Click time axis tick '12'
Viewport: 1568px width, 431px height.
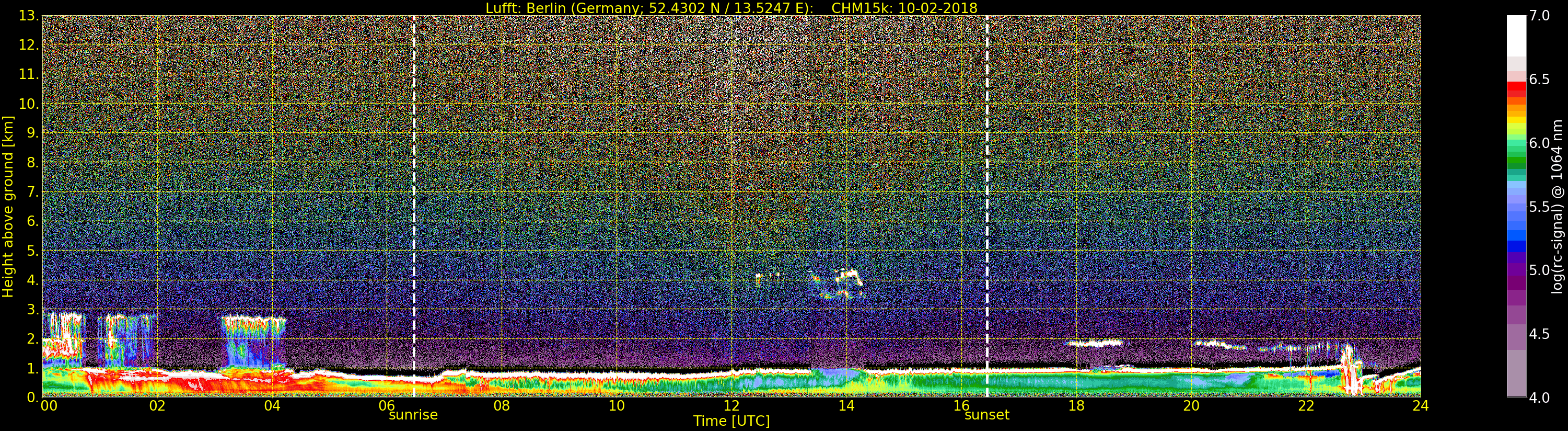pos(731,405)
